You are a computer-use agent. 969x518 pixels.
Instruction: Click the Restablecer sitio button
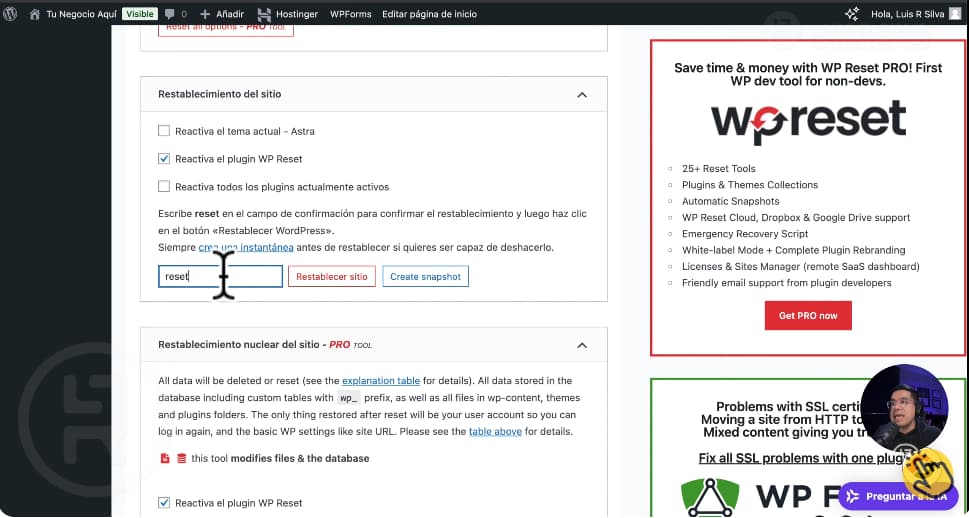point(332,276)
